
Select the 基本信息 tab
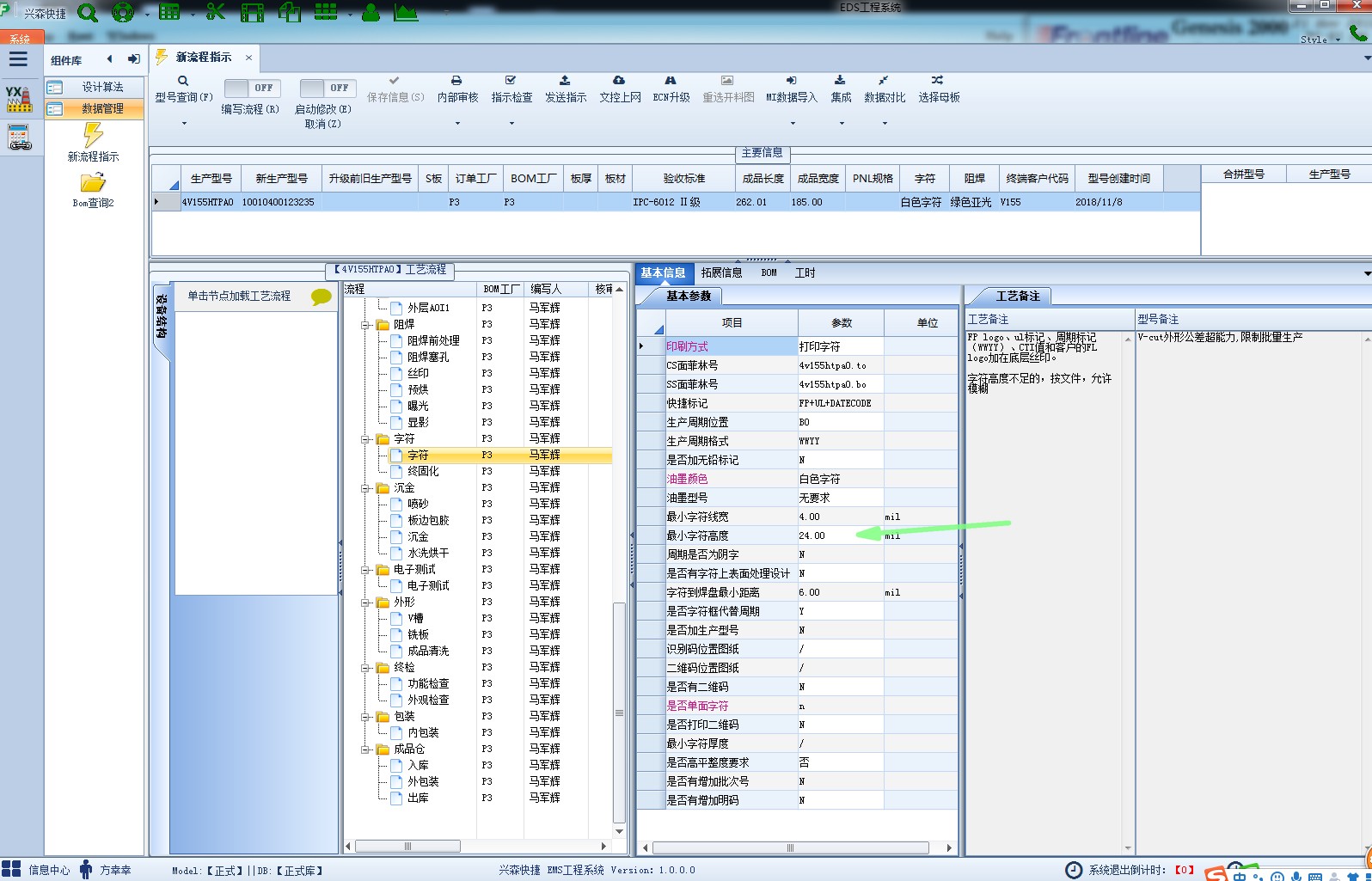click(663, 272)
